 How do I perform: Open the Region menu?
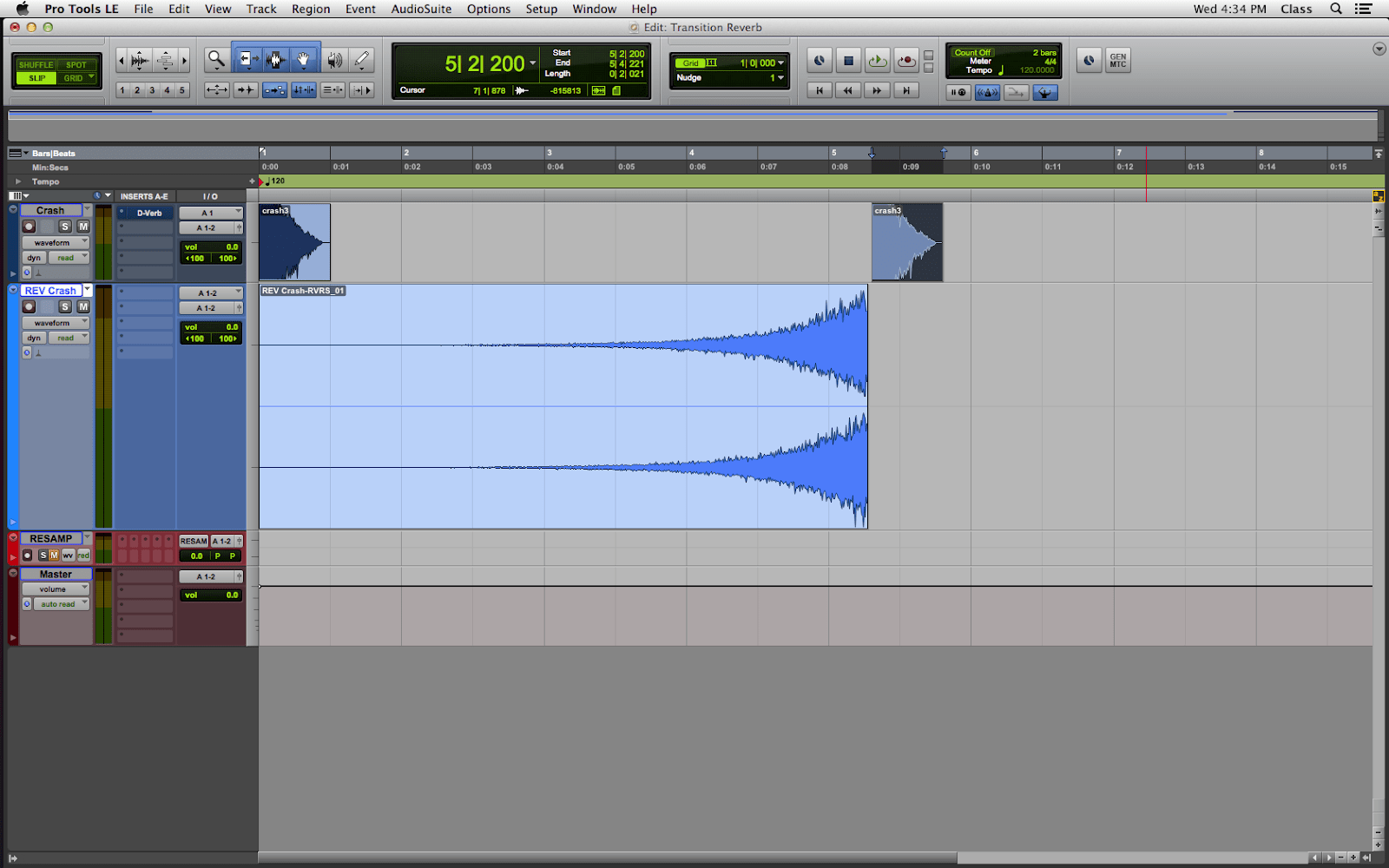point(310,9)
